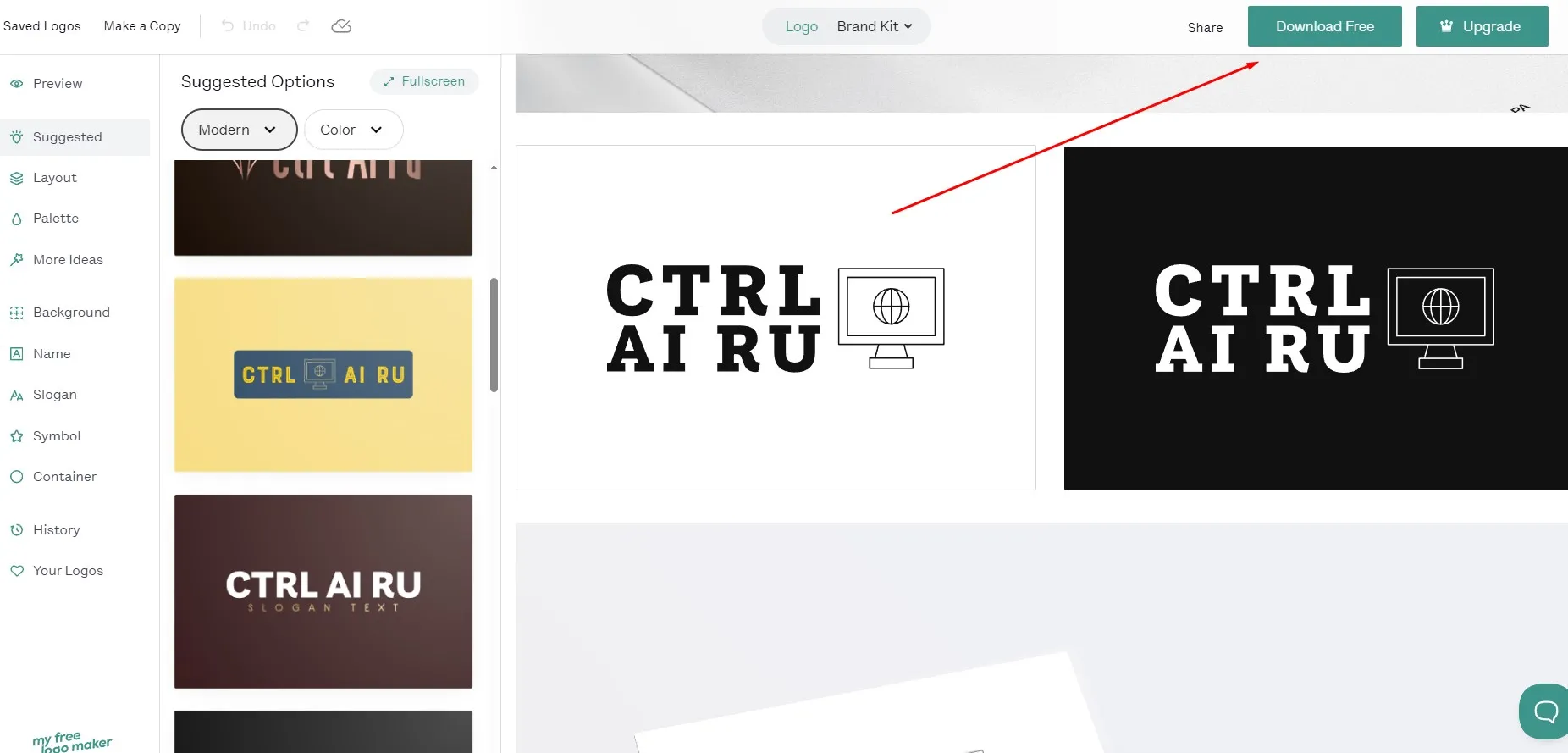Click the Symbol star icon
Viewport: 1568px width, 753px height.
(x=16, y=436)
